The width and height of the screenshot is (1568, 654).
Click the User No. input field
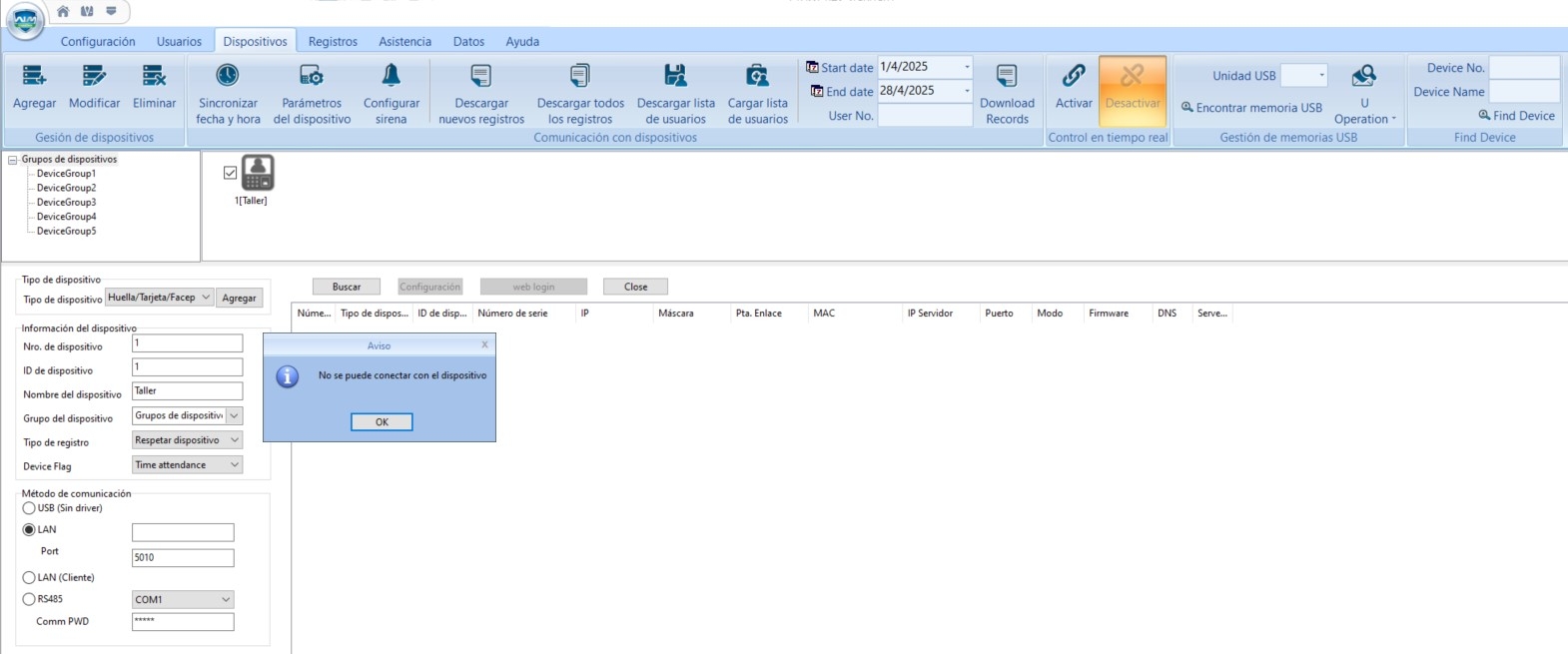tap(925, 116)
